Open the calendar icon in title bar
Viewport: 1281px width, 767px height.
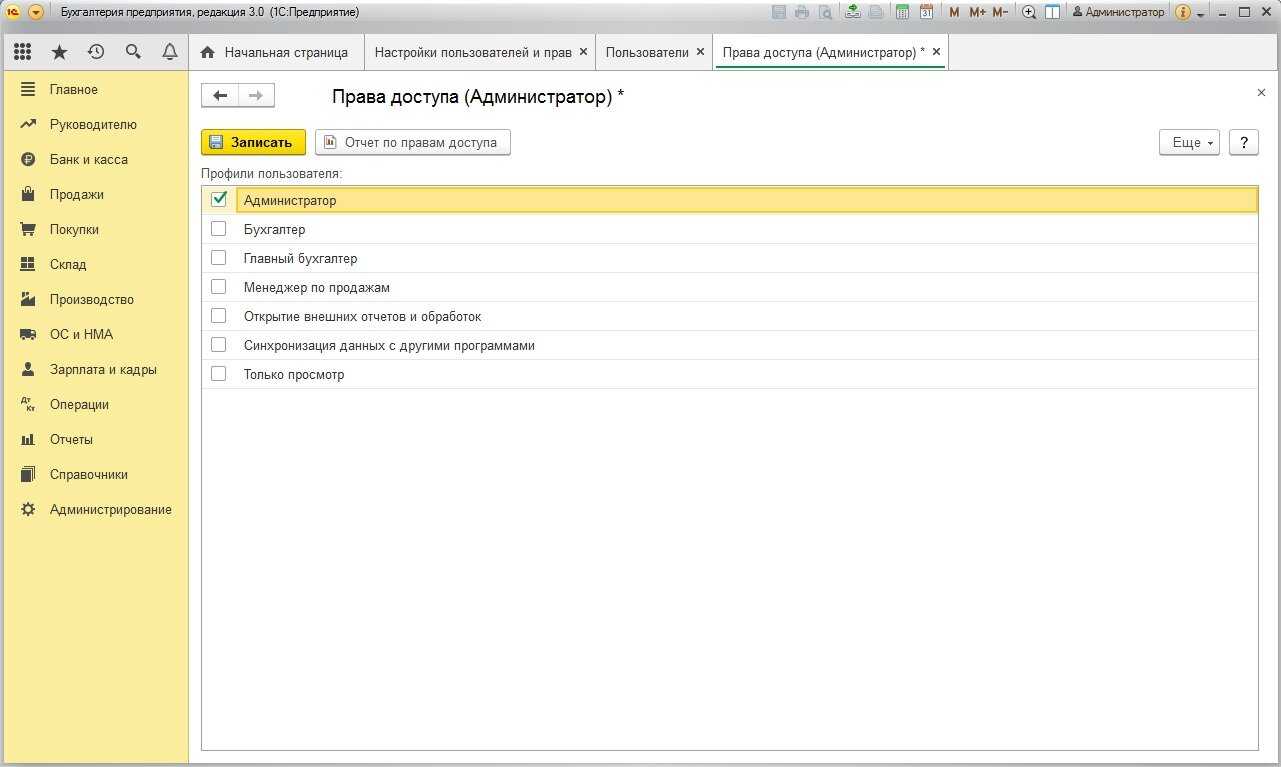click(926, 12)
